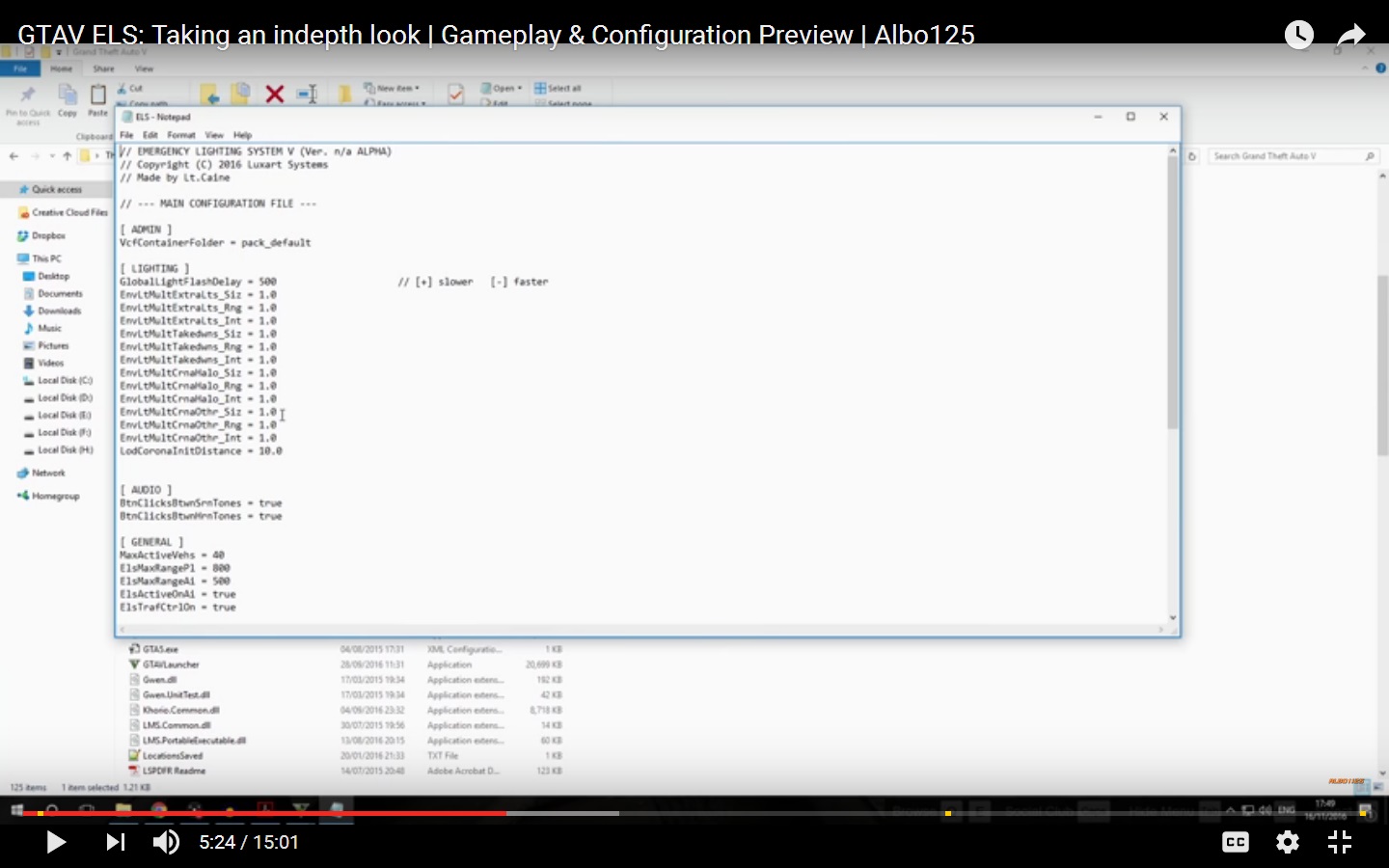This screenshot has height=868, width=1389.
Task: Open the File tab in File Explorer
Action: tap(20, 69)
